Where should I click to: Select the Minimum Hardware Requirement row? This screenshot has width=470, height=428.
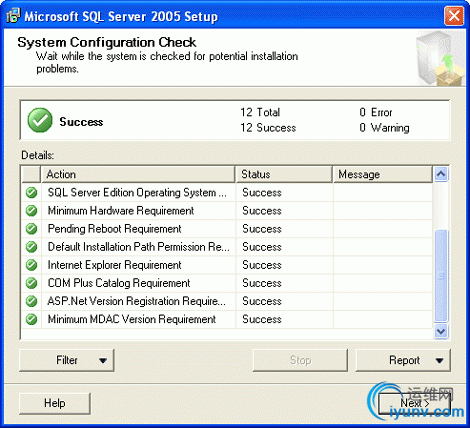pyautogui.click(x=227, y=211)
